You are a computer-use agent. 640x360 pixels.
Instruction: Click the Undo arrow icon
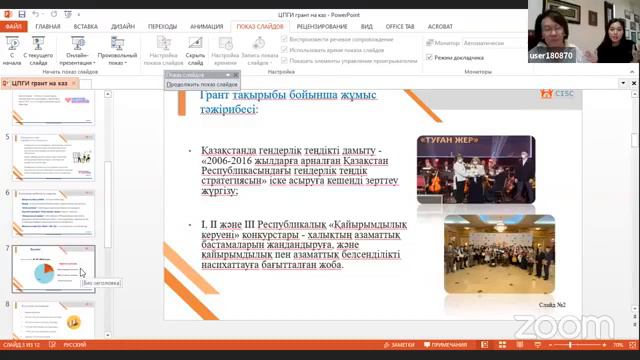click(36, 14)
